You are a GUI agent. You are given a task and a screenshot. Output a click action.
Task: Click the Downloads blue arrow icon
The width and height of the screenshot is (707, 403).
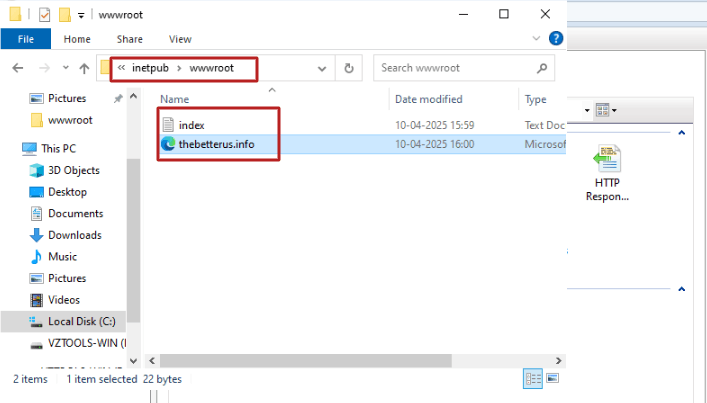[x=37, y=235]
